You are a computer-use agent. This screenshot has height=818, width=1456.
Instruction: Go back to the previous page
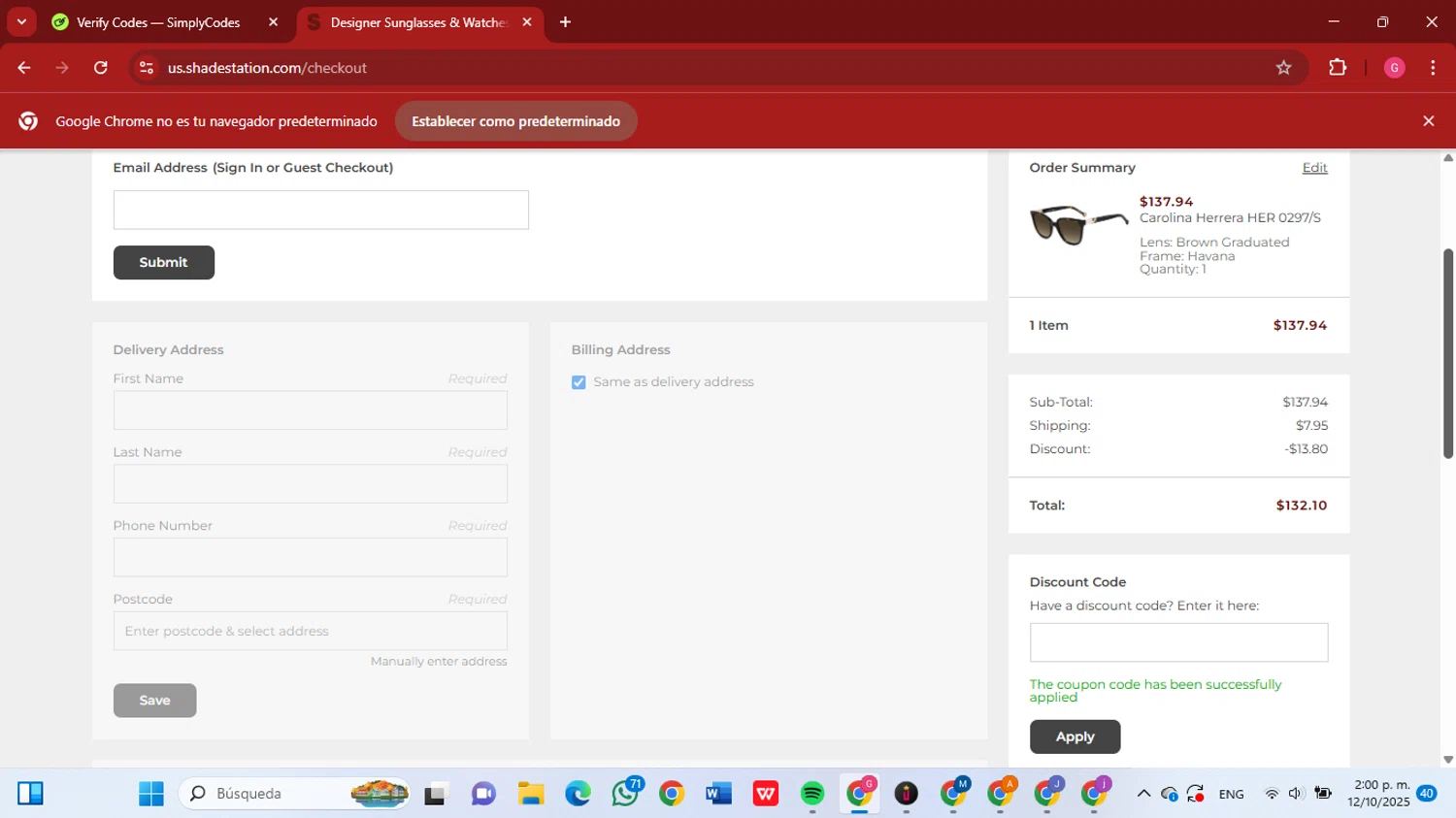point(24,68)
